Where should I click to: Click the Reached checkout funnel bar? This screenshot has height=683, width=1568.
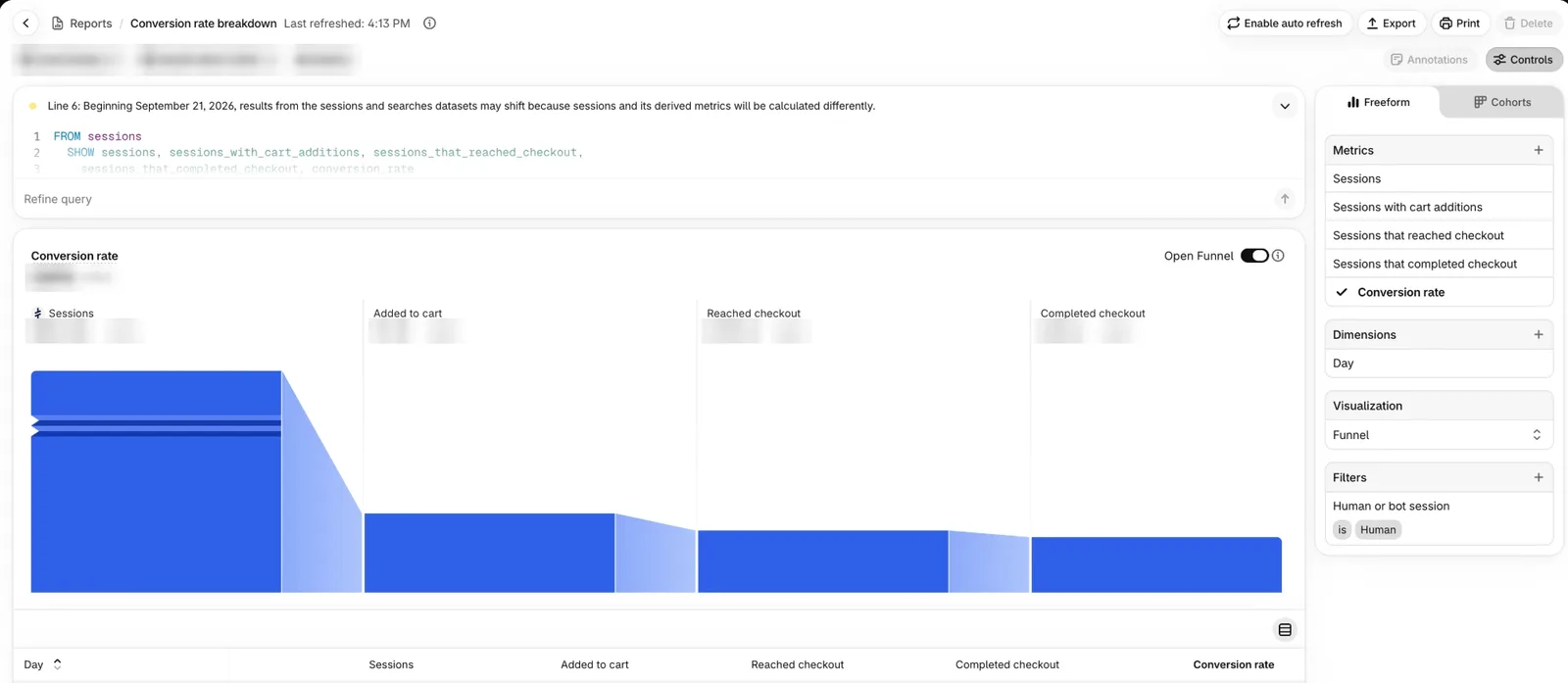pos(822,561)
